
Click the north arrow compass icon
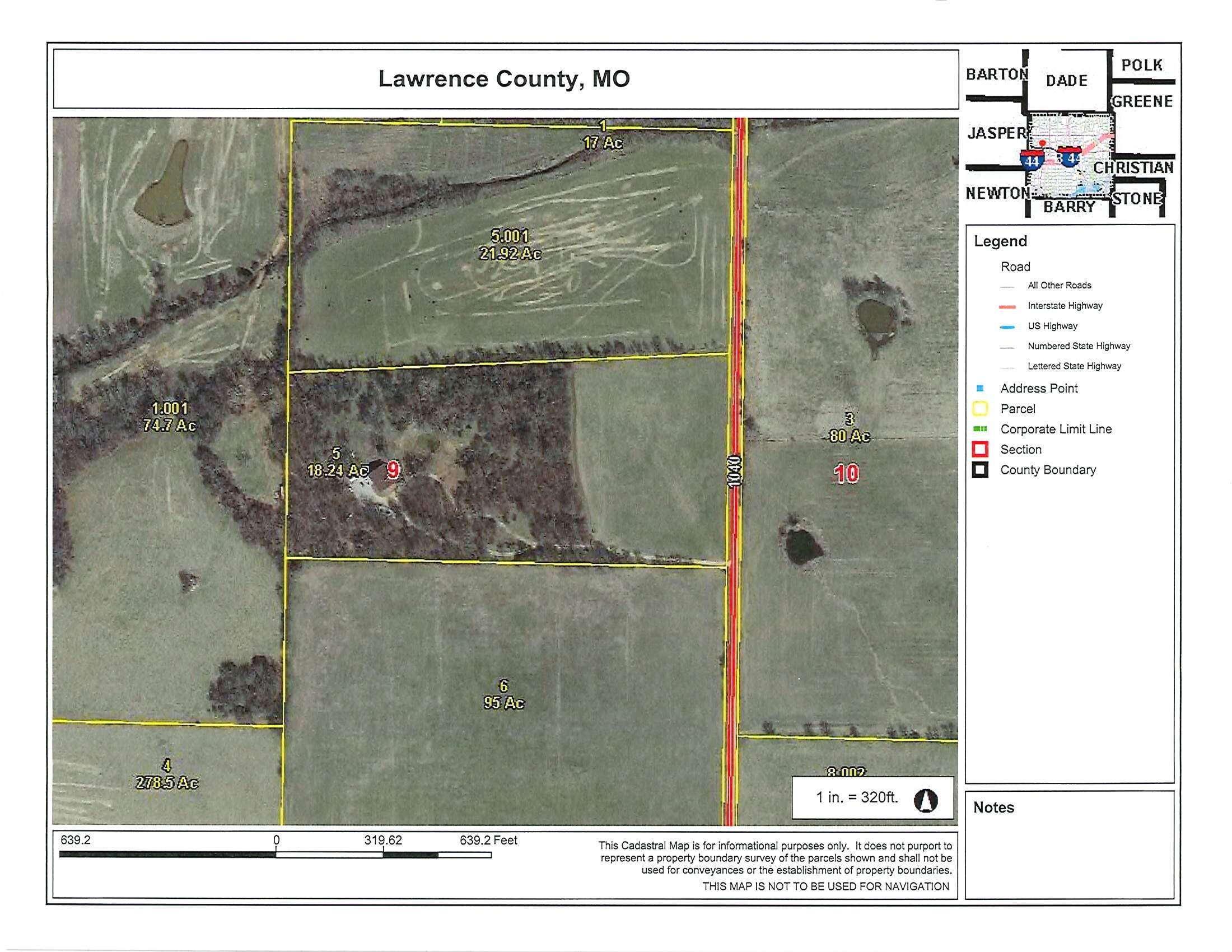click(926, 800)
